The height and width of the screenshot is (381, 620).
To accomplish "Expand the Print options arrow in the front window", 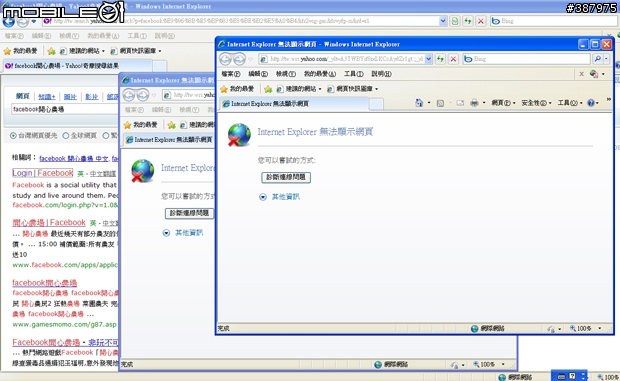I will click(x=484, y=103).
